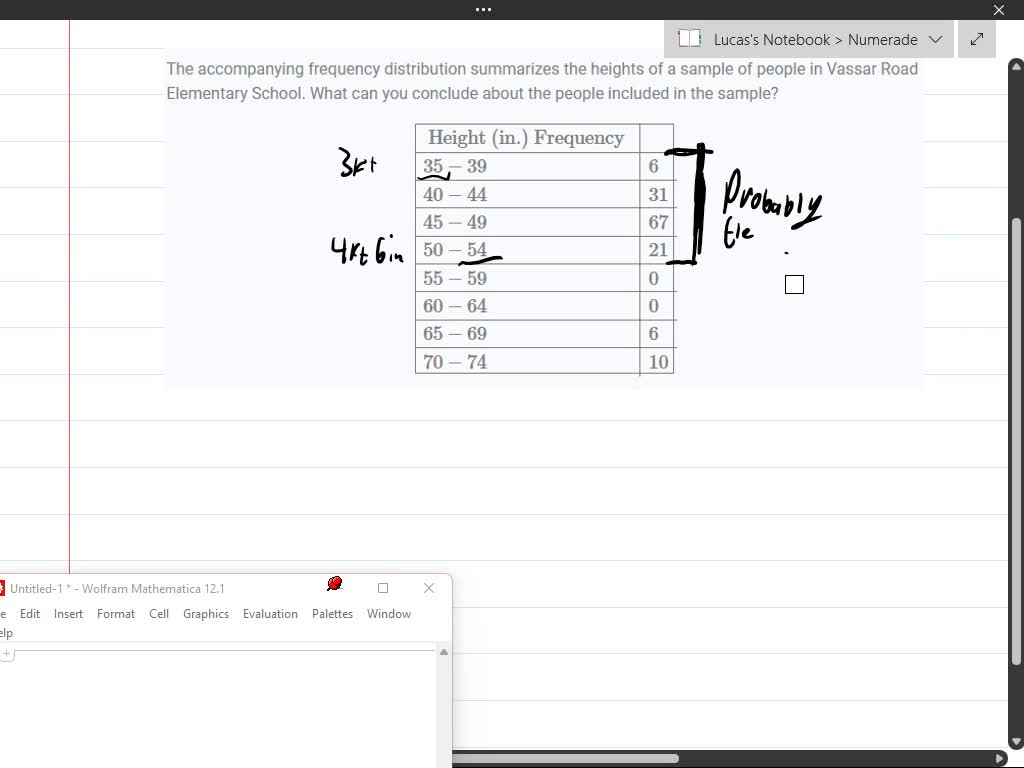Open the Evaluation menu in Mathematica
This screenshot has width=1024, height=768.
tap(270, 614)
